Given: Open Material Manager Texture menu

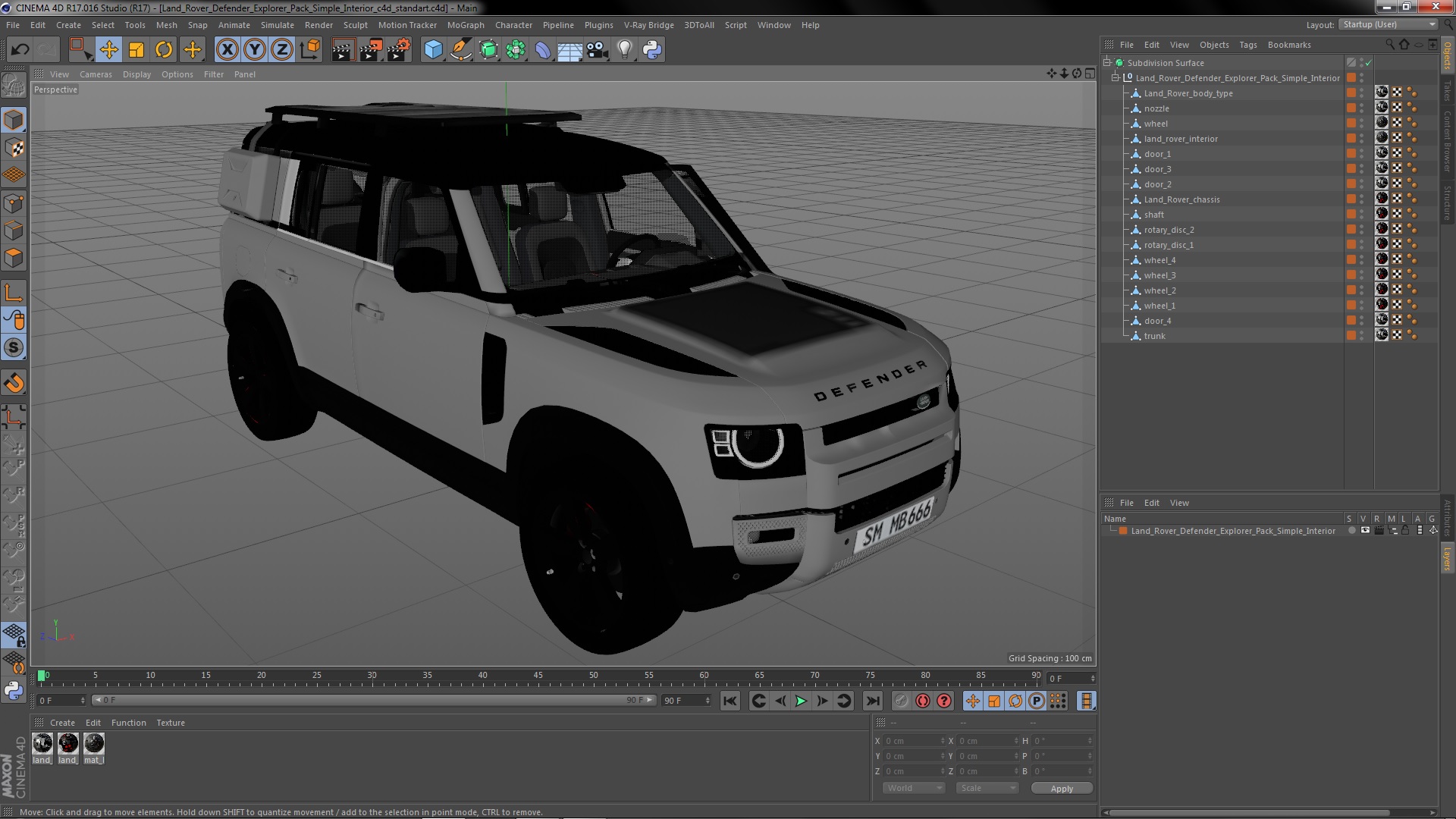Looking at the screenshot, I should (171, 723).
